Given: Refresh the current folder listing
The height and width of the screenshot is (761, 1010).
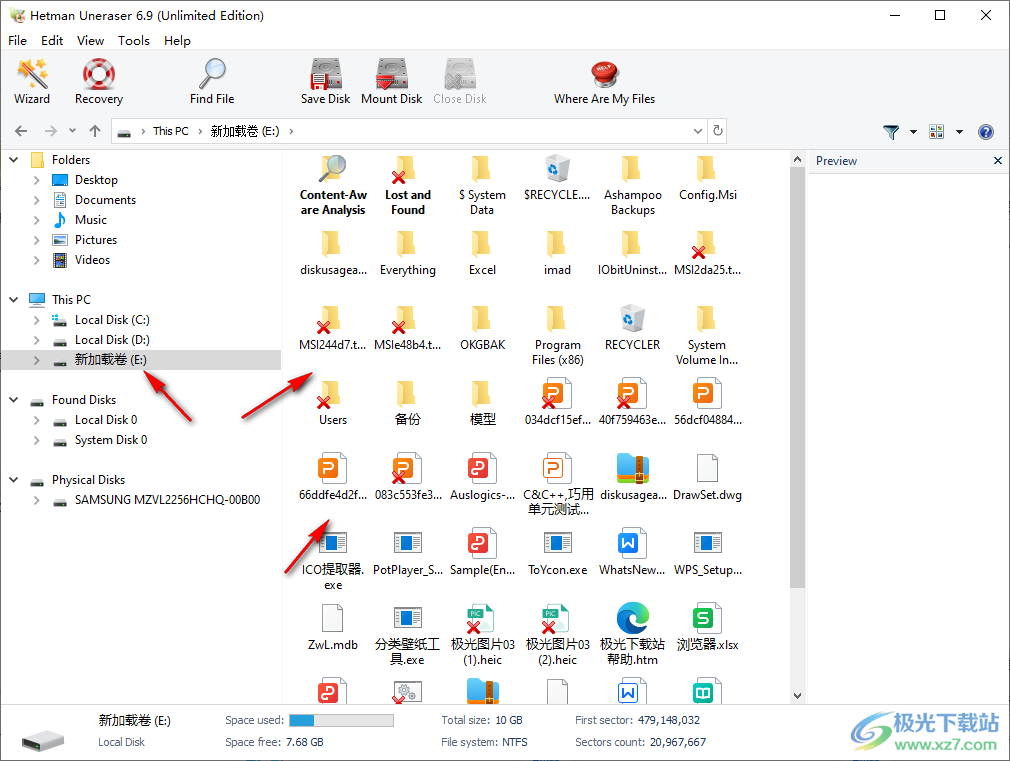Looking at the screenshot, I should point(717,131).
